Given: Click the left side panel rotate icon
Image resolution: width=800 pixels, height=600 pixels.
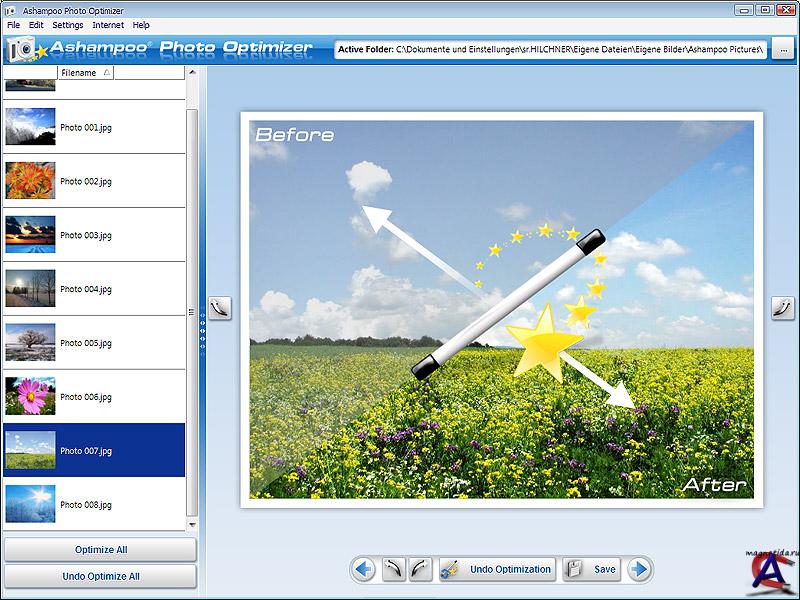Looking at the screenshot, I should coord(218,308).
